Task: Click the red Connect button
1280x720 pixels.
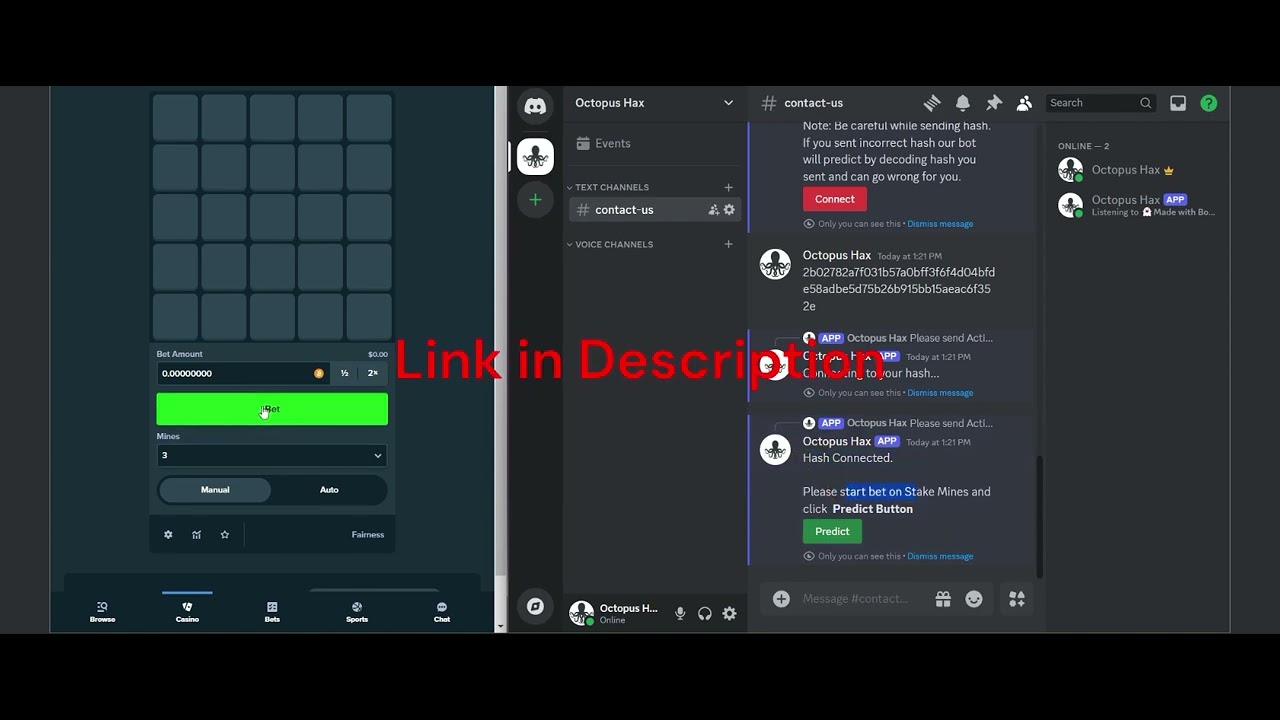Action: [835, 199]
